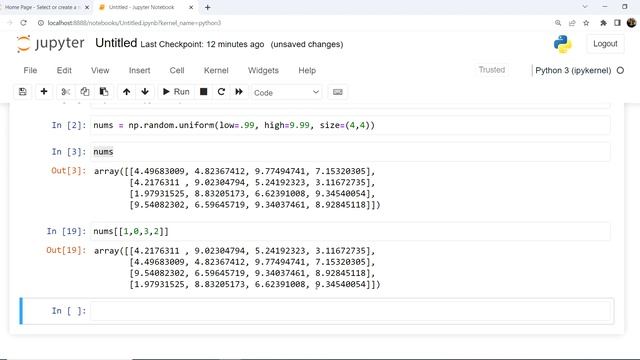Open the cell type Code dropdown
Viewport: 640px width, 360px height.
point(287,93)
